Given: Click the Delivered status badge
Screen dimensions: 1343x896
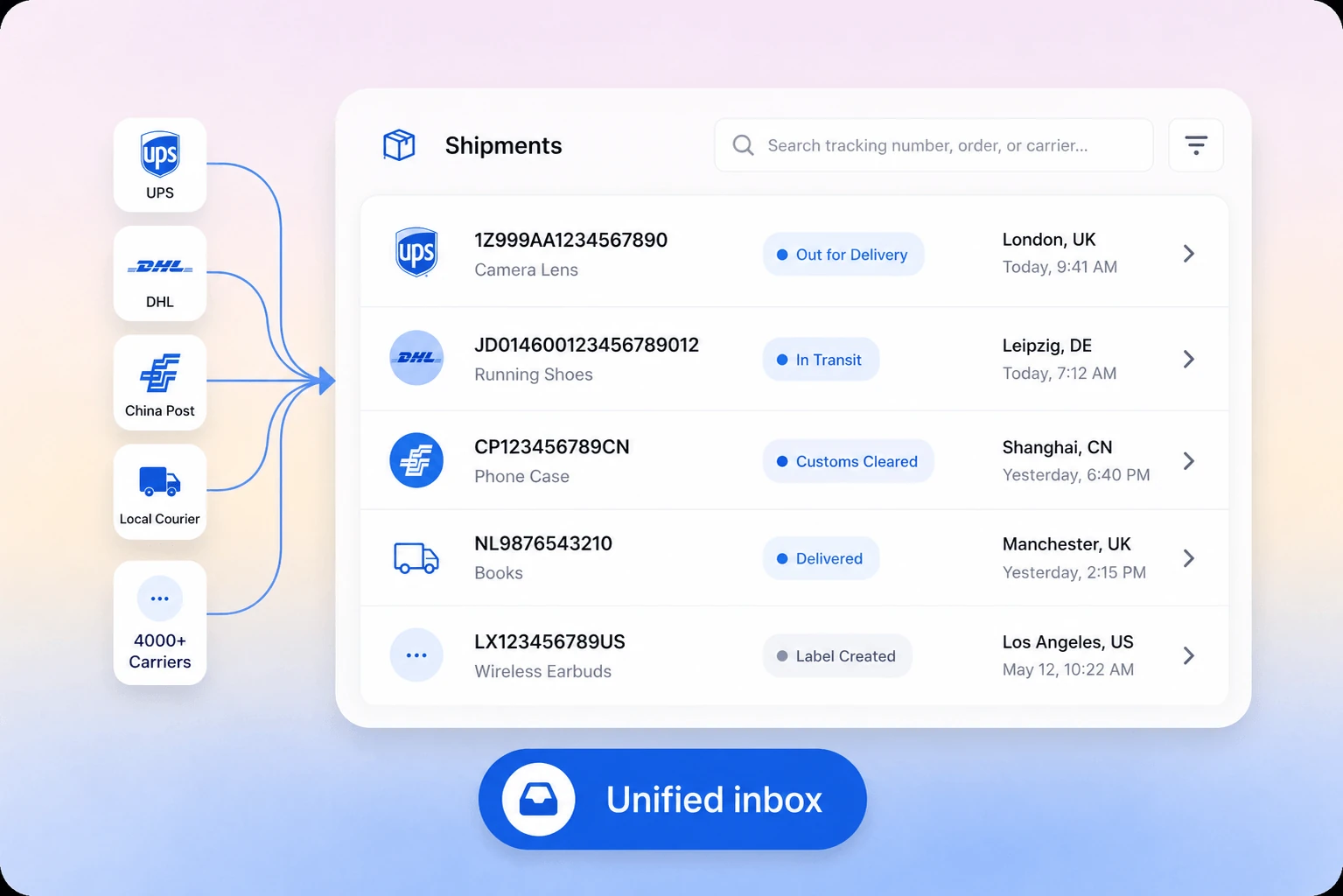Looking at the screenshot, I should (821, 558).
